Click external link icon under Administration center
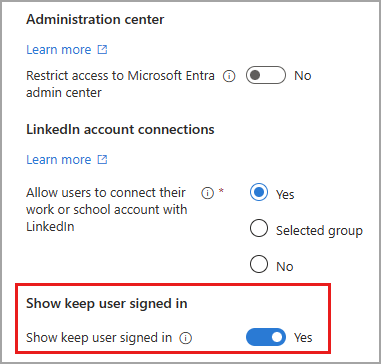 [102, 50]
